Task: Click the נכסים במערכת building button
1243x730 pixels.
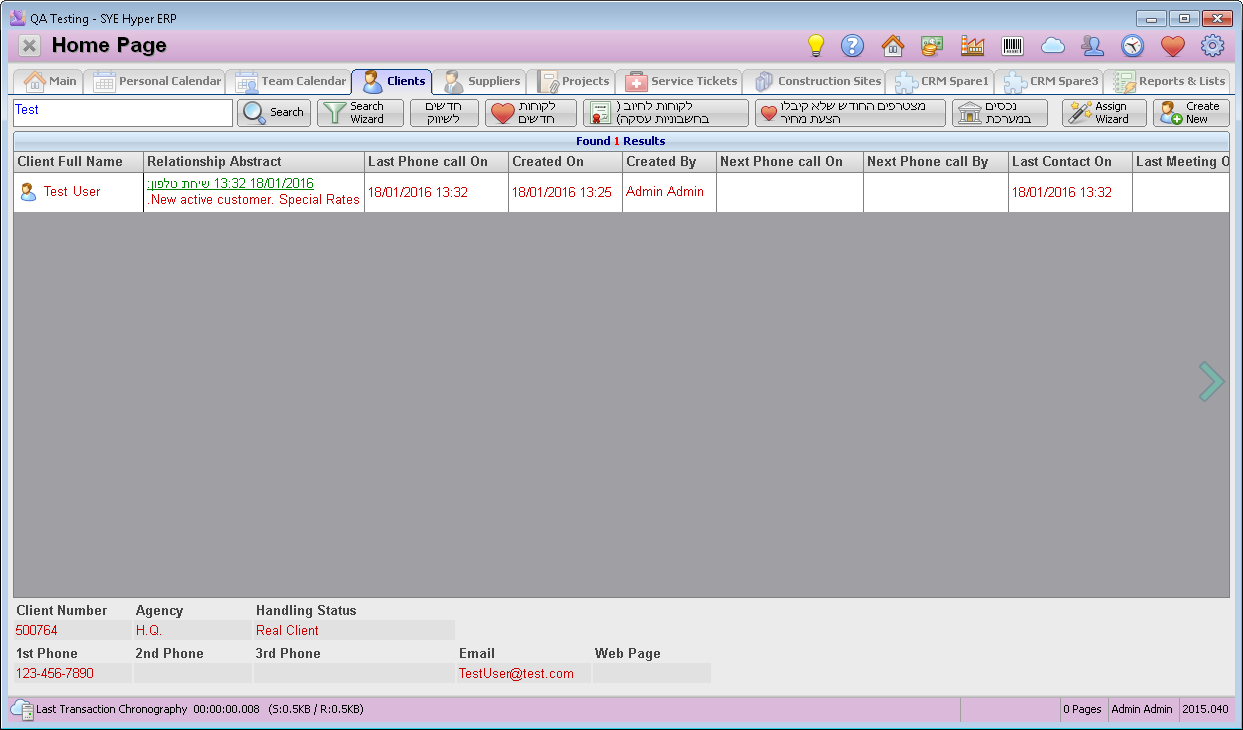Action: coord(1000,113)
